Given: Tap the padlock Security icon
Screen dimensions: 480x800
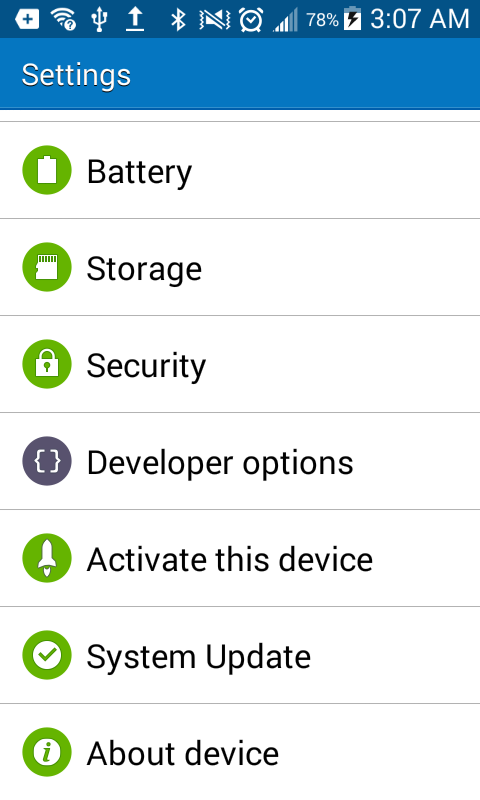Looking at the screenshot, I should point(47,364).
